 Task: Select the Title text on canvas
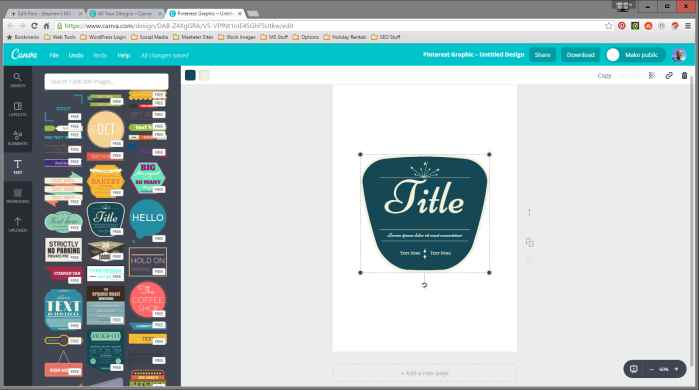[424, 198]
